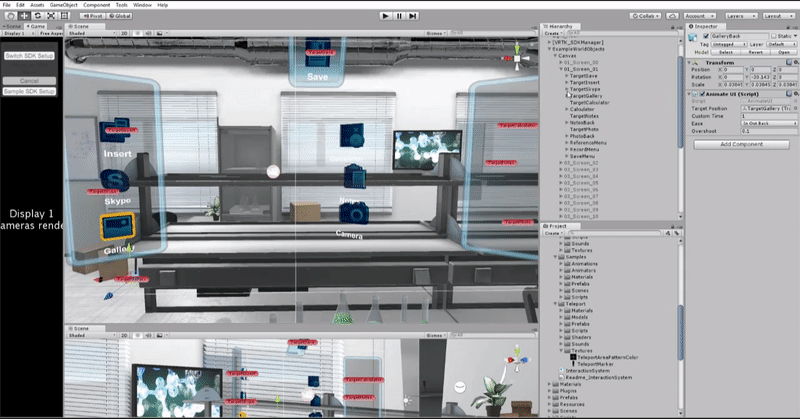Switch to the Game tab
800x419 pixels.
pos(36,26)
